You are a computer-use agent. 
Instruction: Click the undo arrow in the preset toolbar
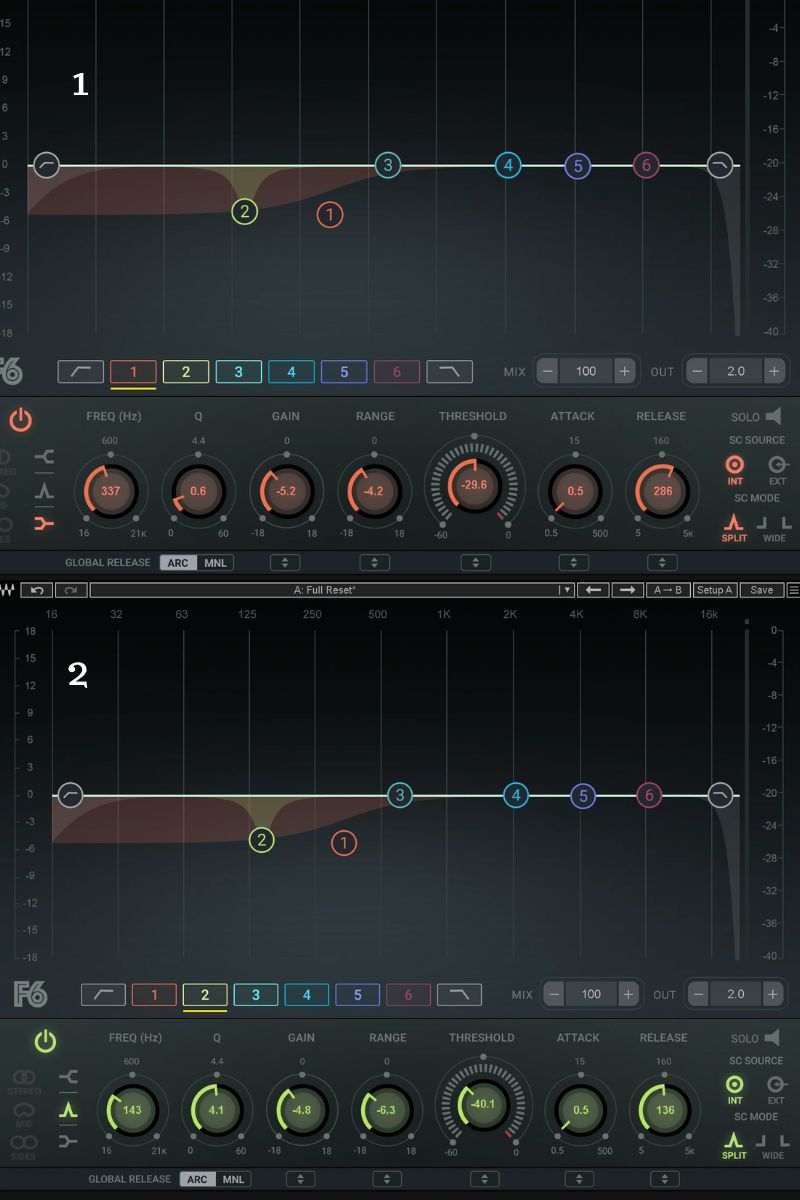36,590
